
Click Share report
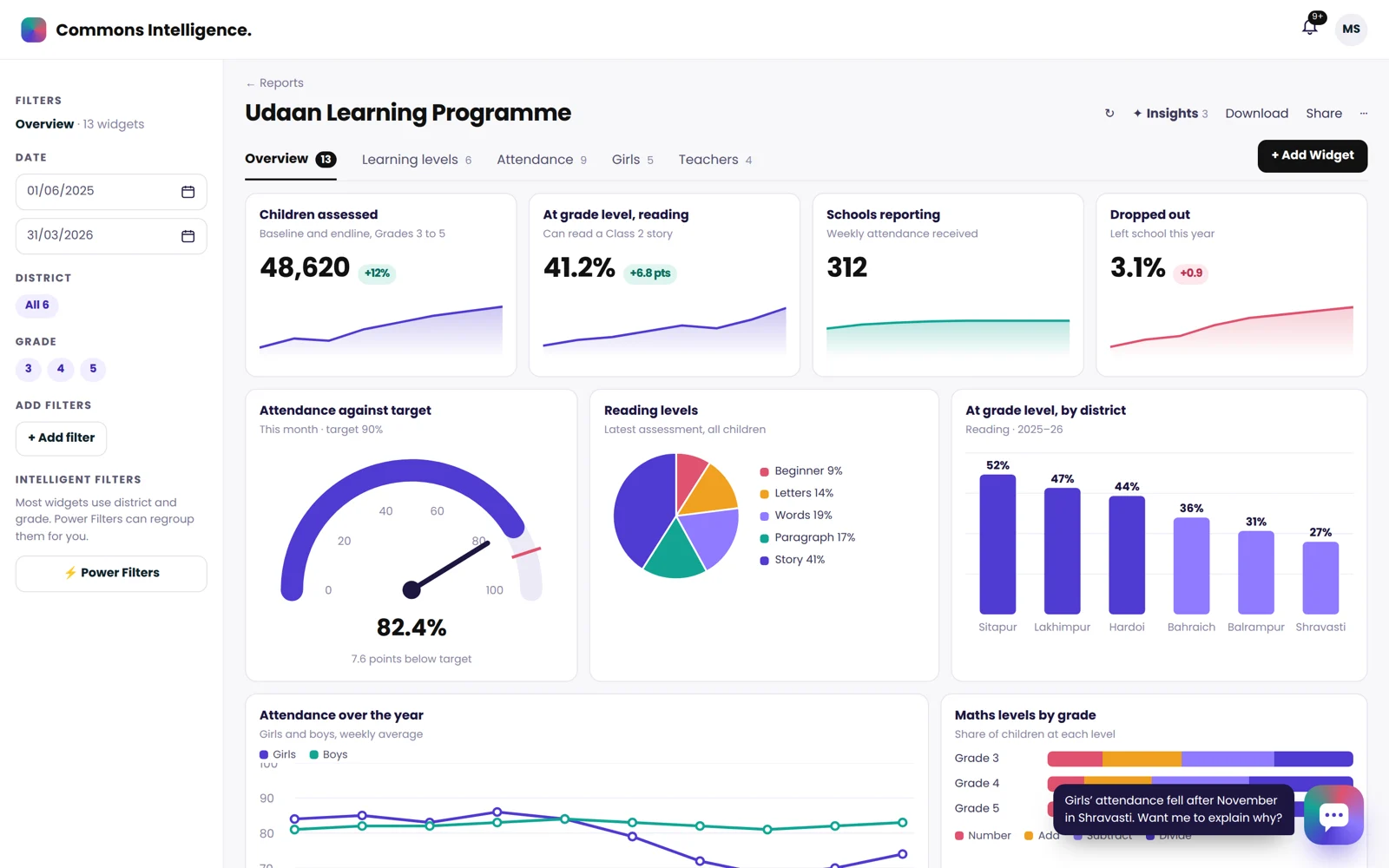pos(1323,113)
